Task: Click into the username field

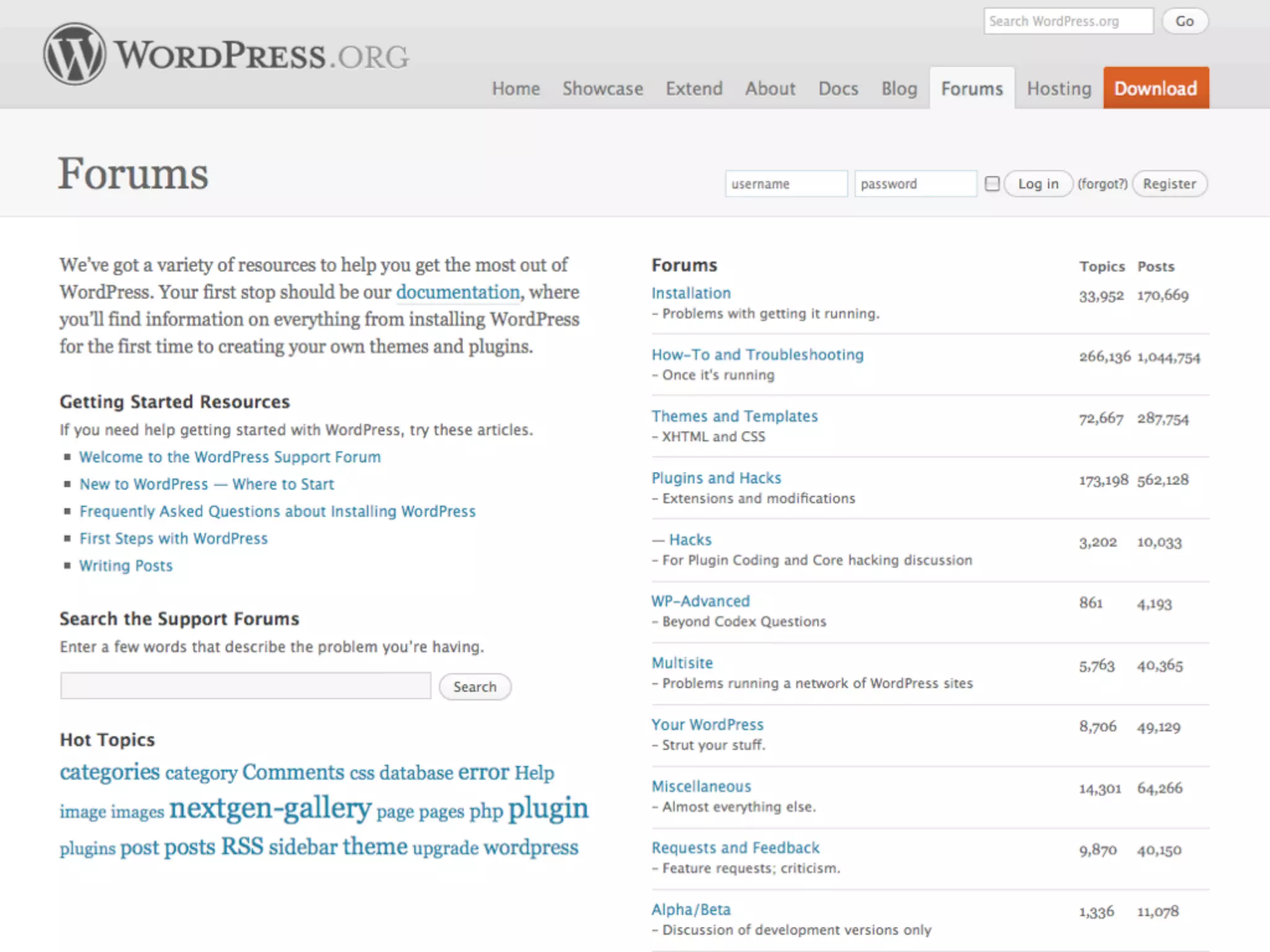Action: click(x=786, y=183)
